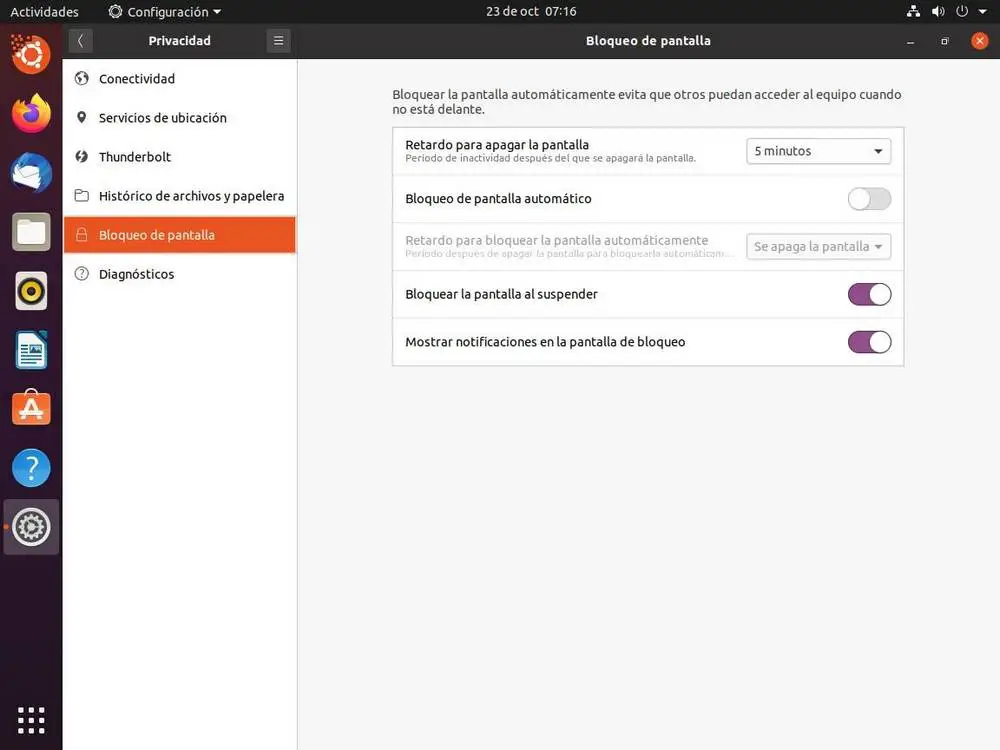1000x750 pixels.
Task: Click the Retardo para apagar la pantalla label
Action: 497,145
